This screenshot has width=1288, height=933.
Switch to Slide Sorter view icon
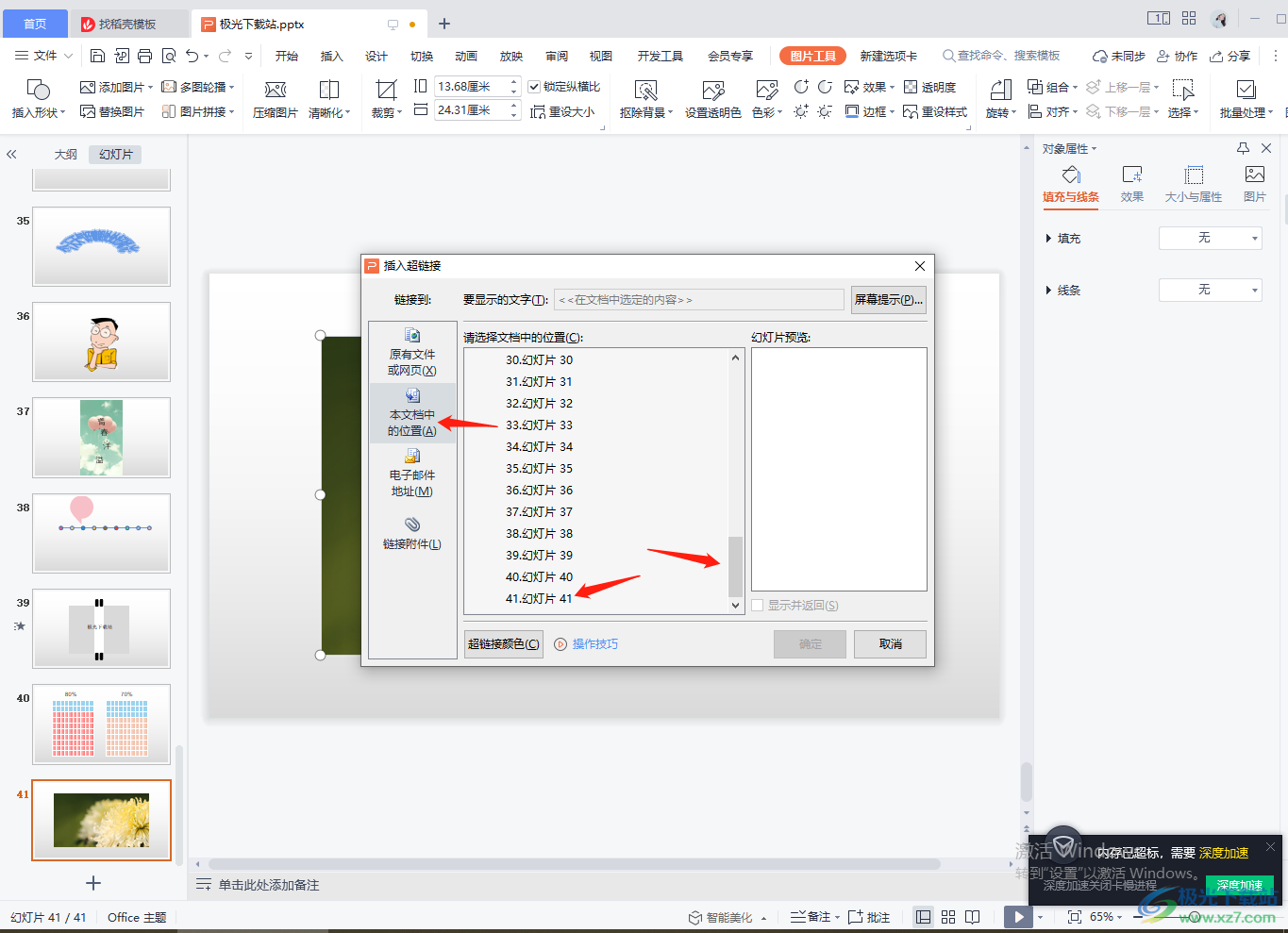(948, 917)
